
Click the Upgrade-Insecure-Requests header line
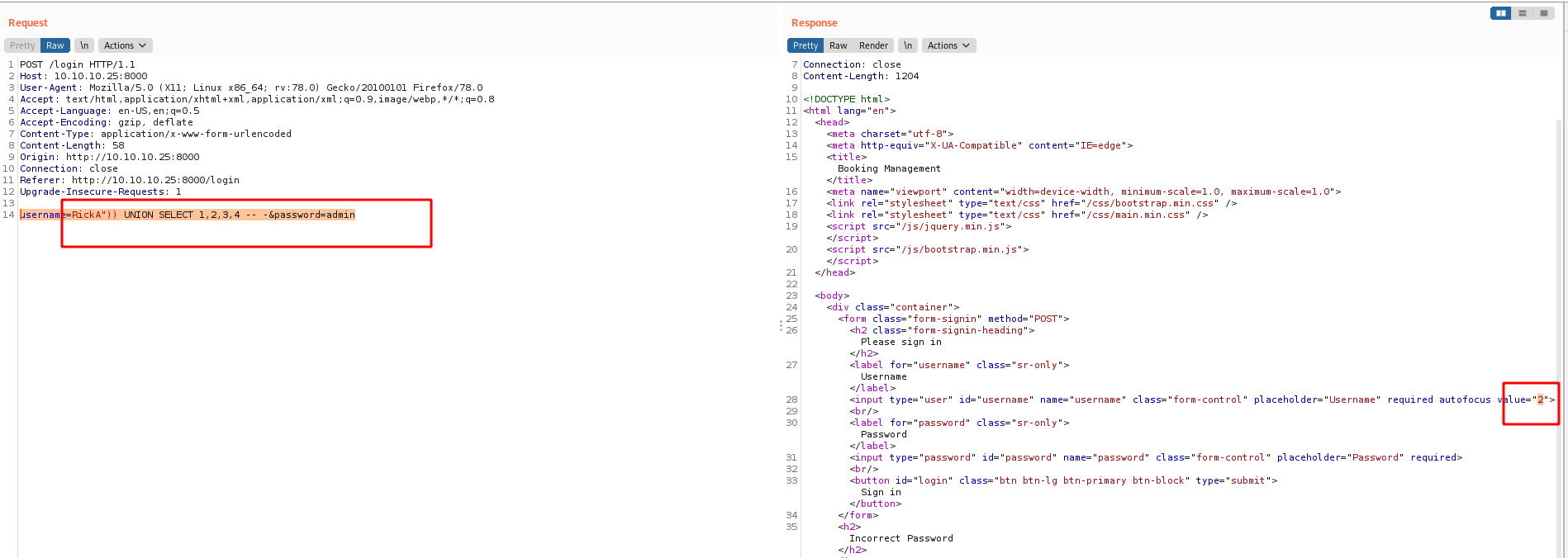[101, 192]
